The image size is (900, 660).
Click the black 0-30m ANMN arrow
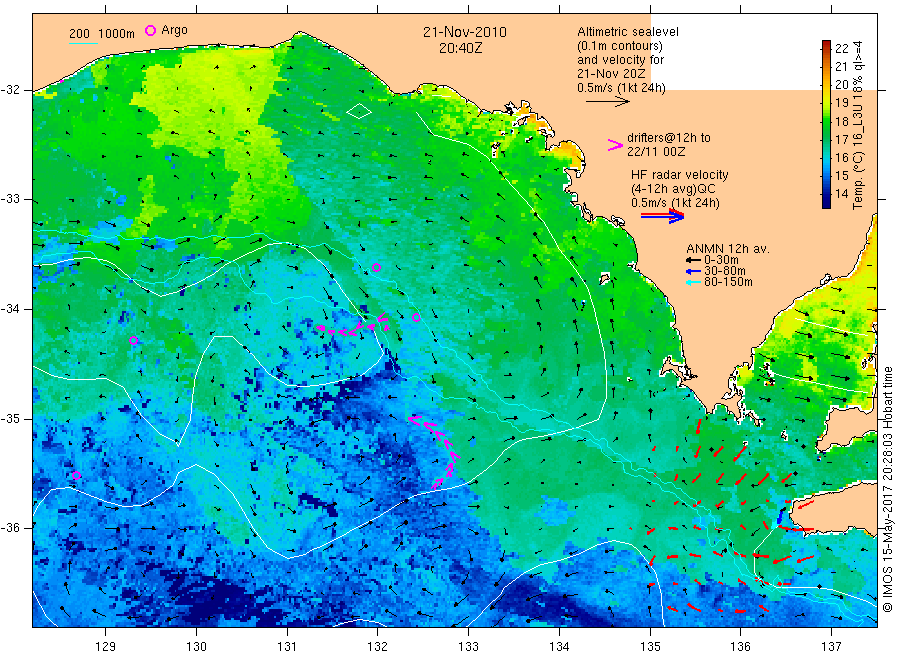pyautogui.click(x=693, y=260)
